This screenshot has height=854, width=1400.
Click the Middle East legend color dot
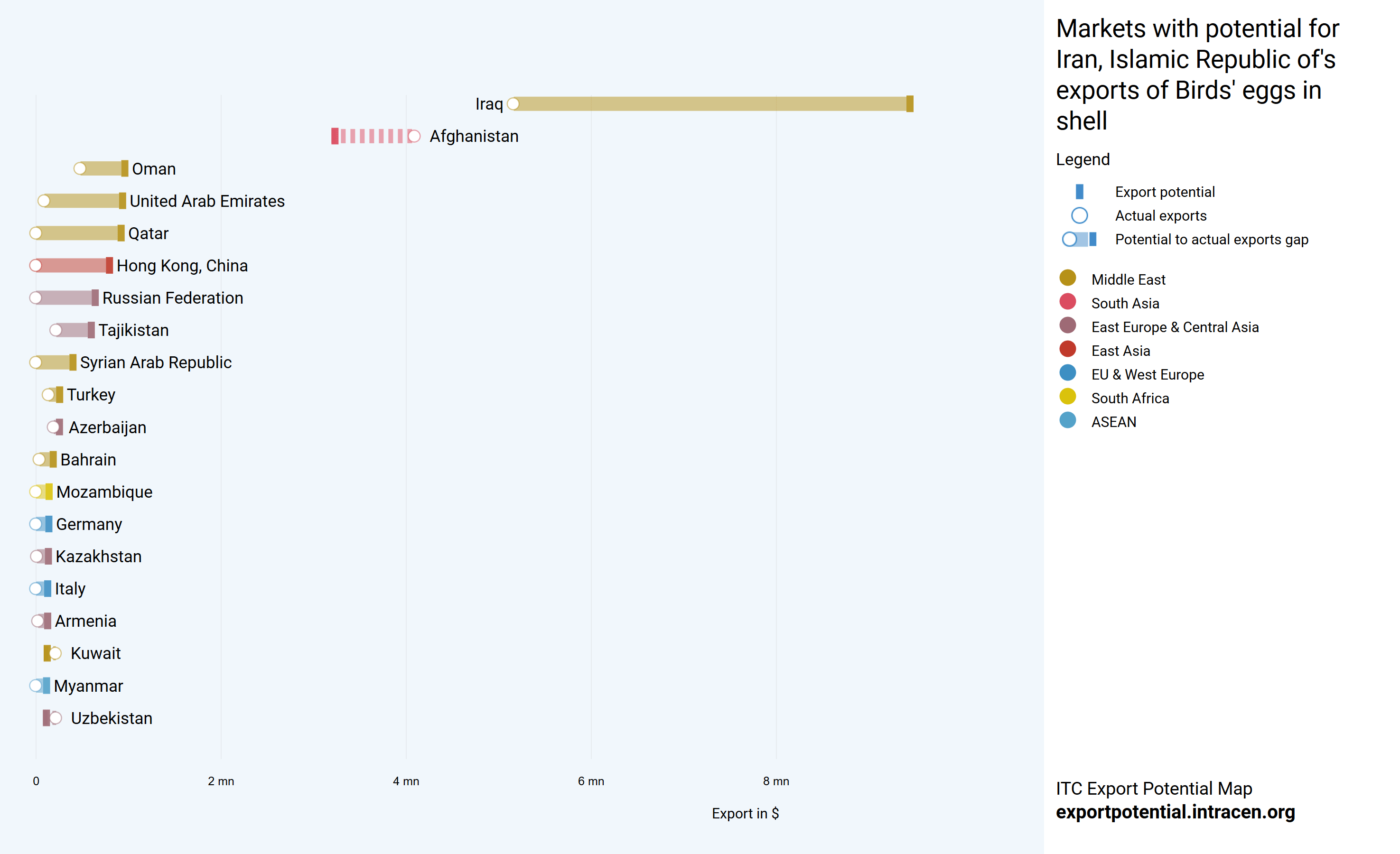1068,278
